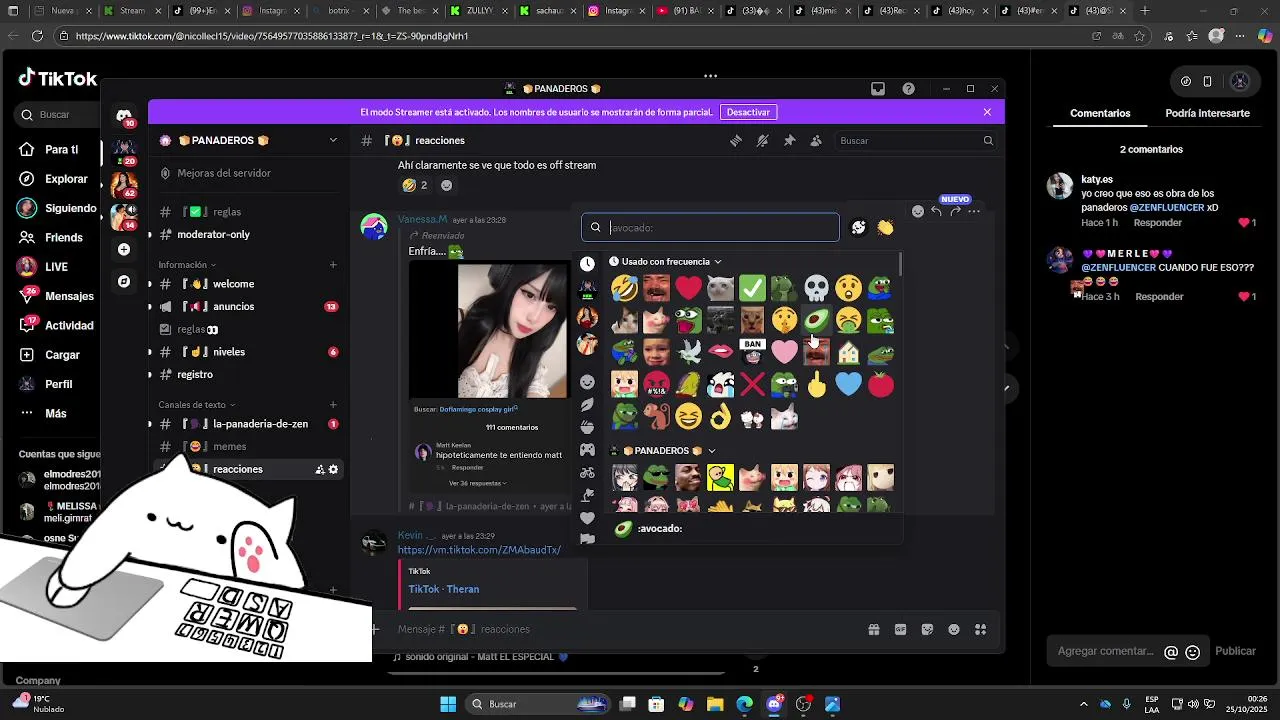This screenshot has height=720, width=1280.
Task: Like MERLE comment heart
Action: [1244, 297]
